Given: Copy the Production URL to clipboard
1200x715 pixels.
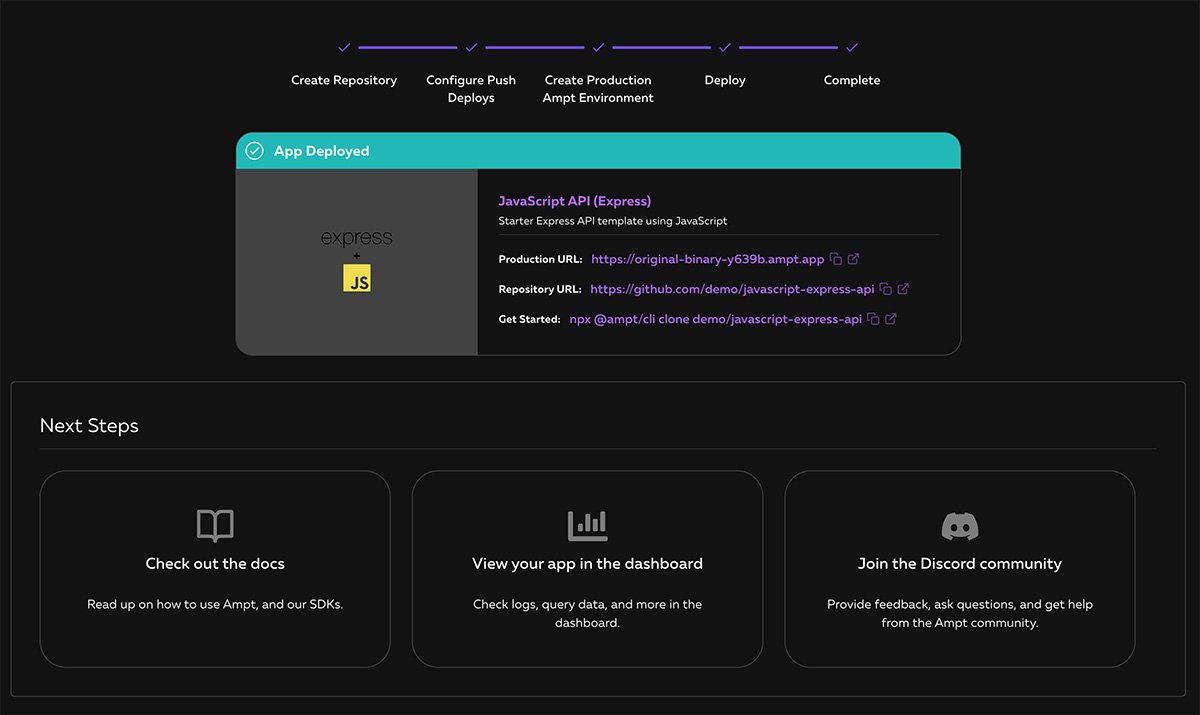Looking at the screenshot, I should pos(836,259).
